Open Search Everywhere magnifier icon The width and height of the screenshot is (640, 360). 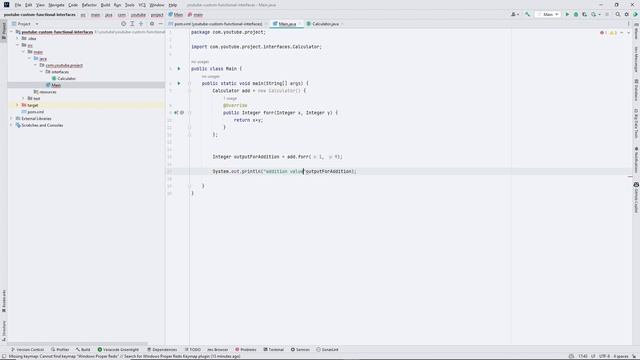[x=618, y=14]
